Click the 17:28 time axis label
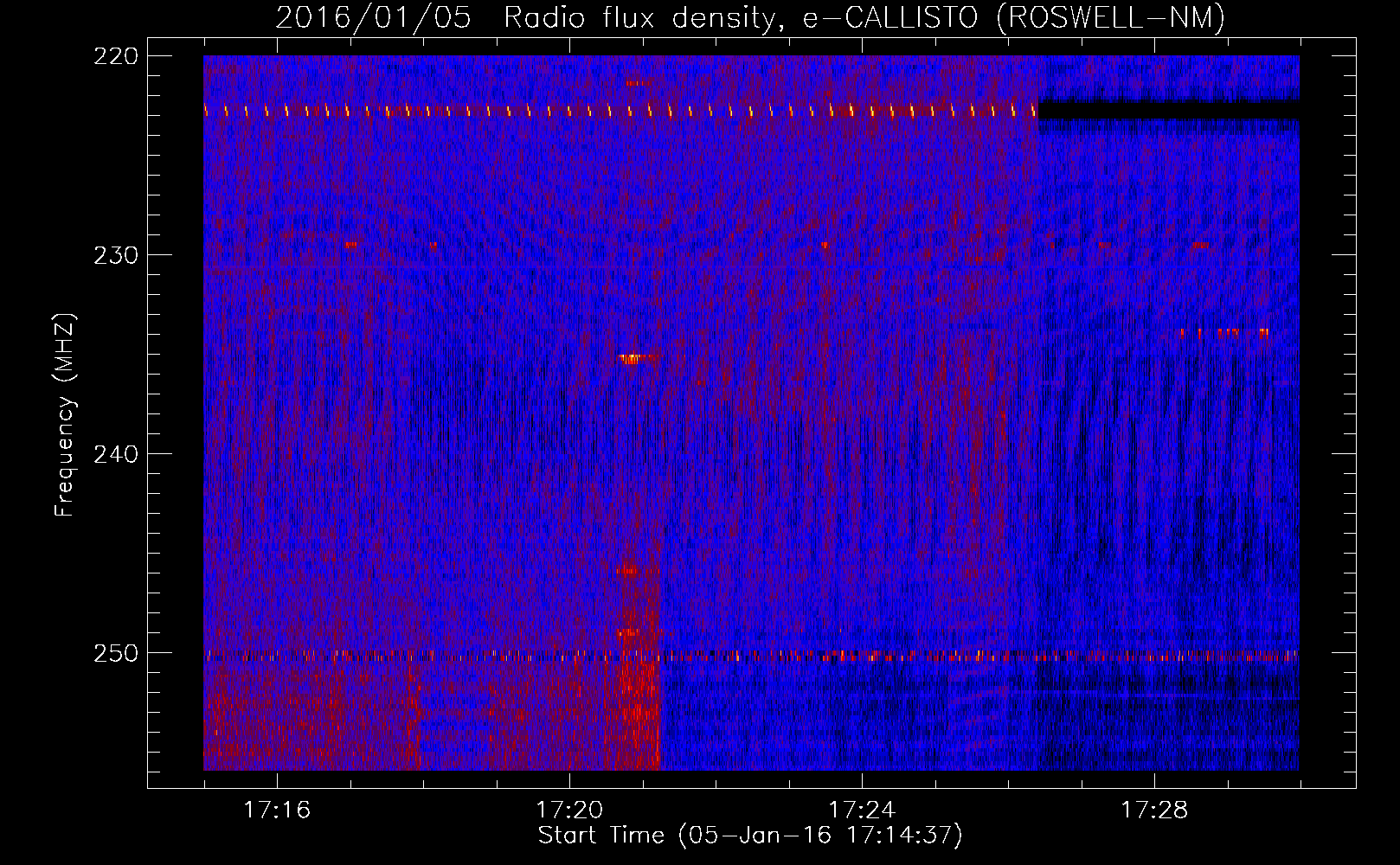The width and height of the screenshot is (1400, 865). [x=1154, y=810]
